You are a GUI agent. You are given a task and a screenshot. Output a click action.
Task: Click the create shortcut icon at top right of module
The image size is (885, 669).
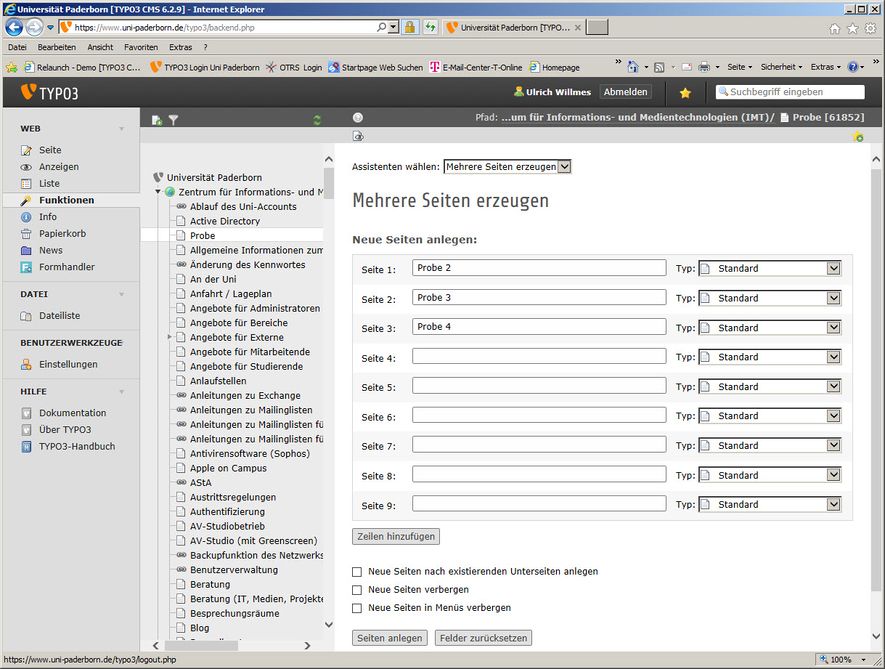858,137
